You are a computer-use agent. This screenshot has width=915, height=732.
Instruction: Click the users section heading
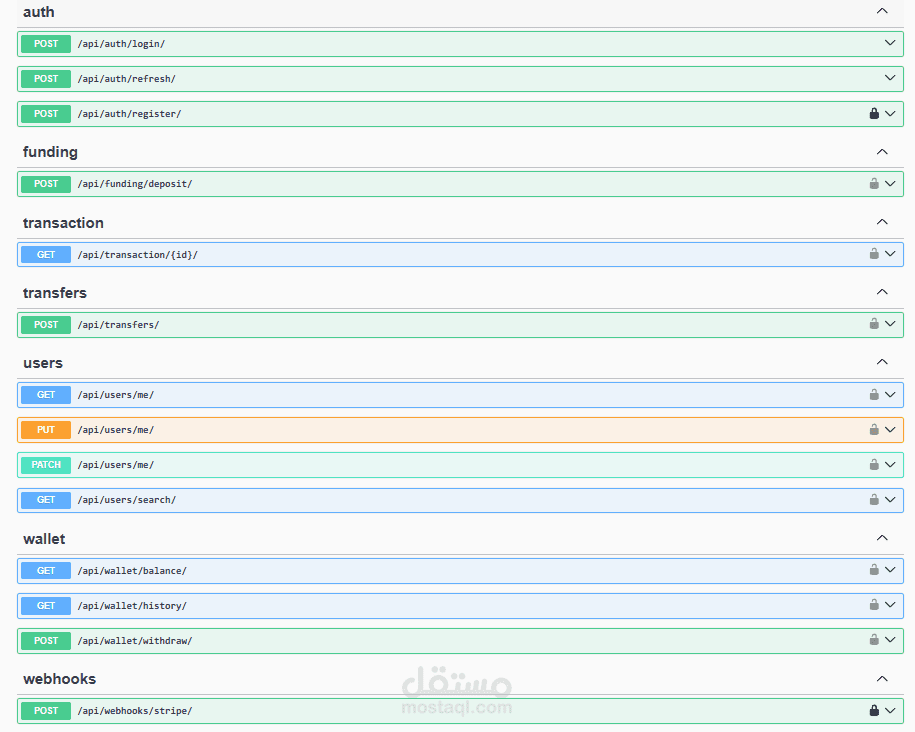[x=43, y=363]
